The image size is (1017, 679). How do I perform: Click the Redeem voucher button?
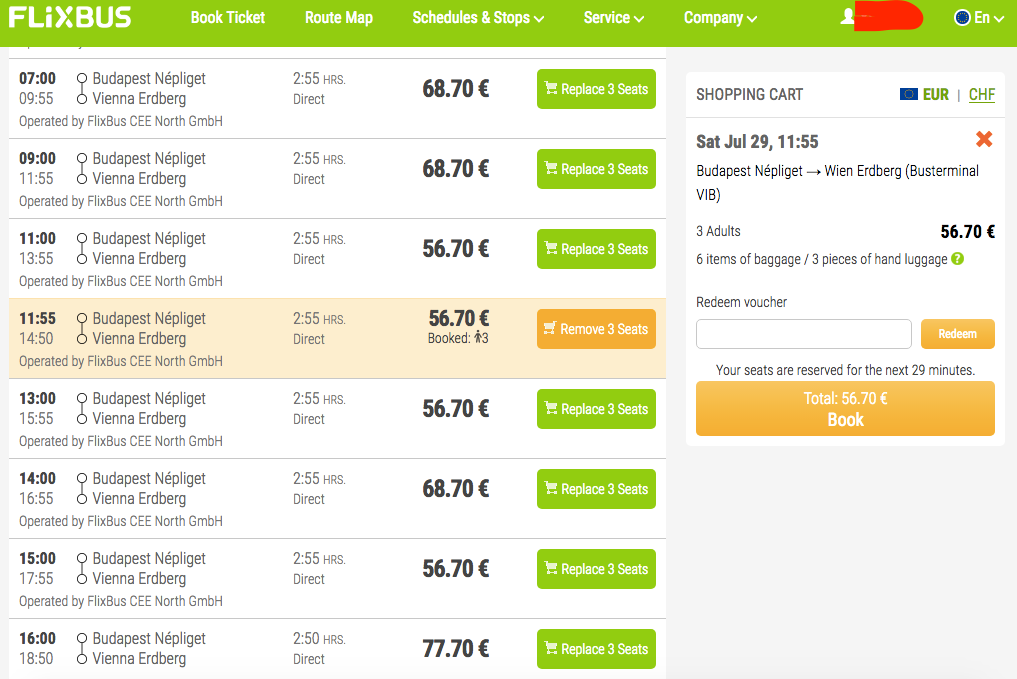click(957, 334)
